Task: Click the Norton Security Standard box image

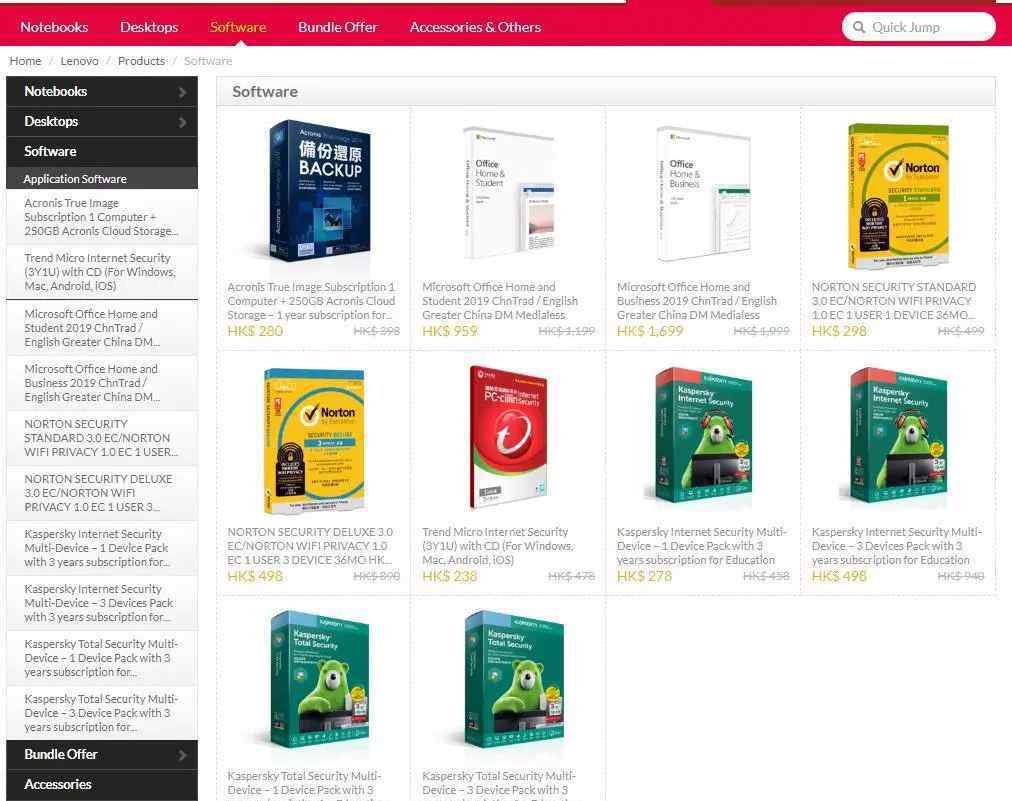Action: (898, 196)
